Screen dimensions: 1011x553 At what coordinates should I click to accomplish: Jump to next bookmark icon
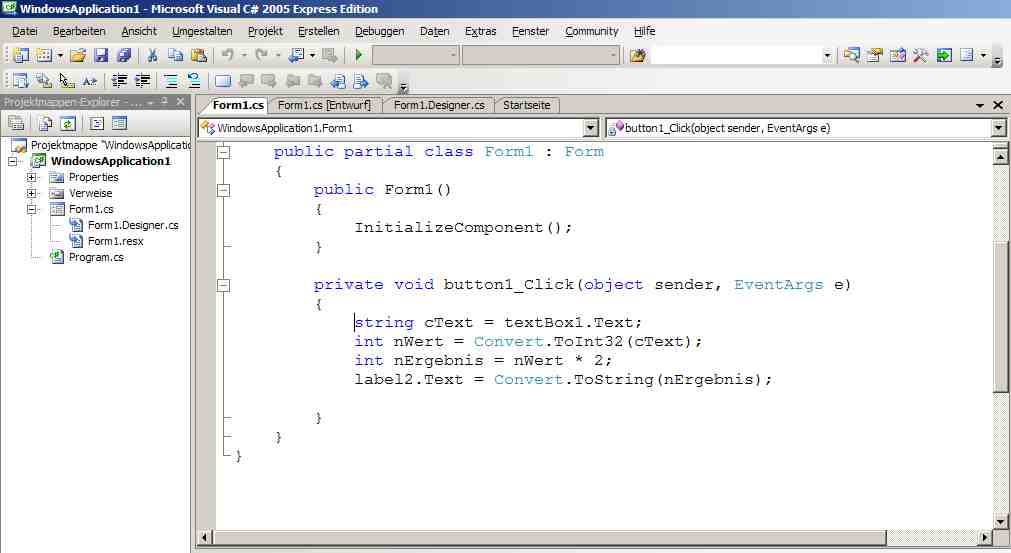pos(268,81)
